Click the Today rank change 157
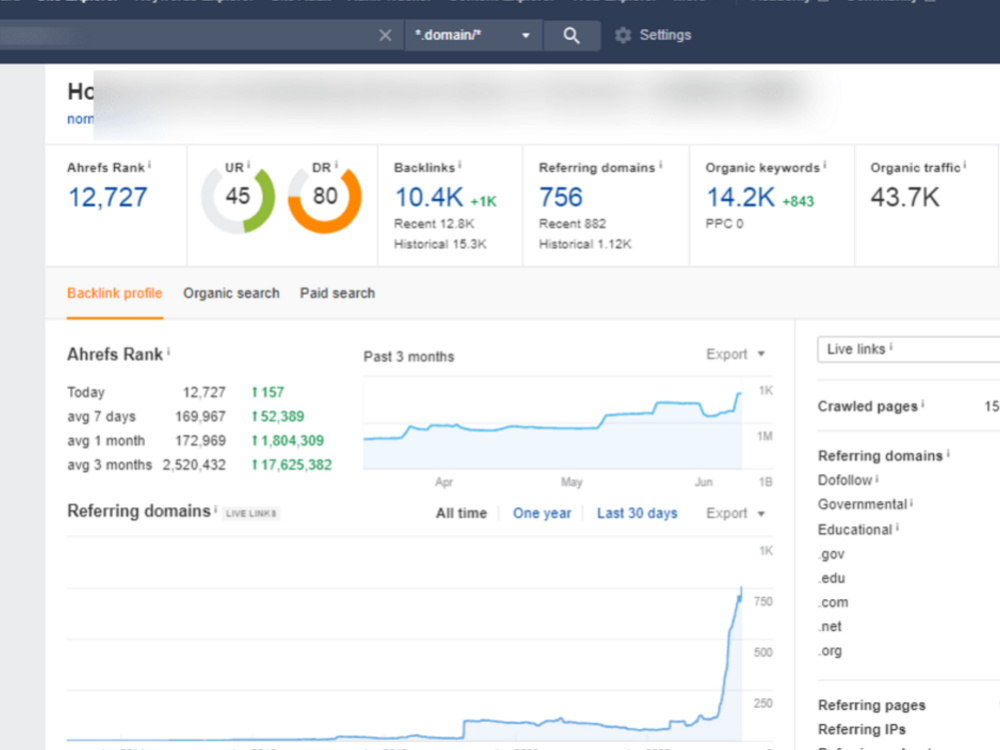Screen dimensions: 1000x750 tap(268, 392)
